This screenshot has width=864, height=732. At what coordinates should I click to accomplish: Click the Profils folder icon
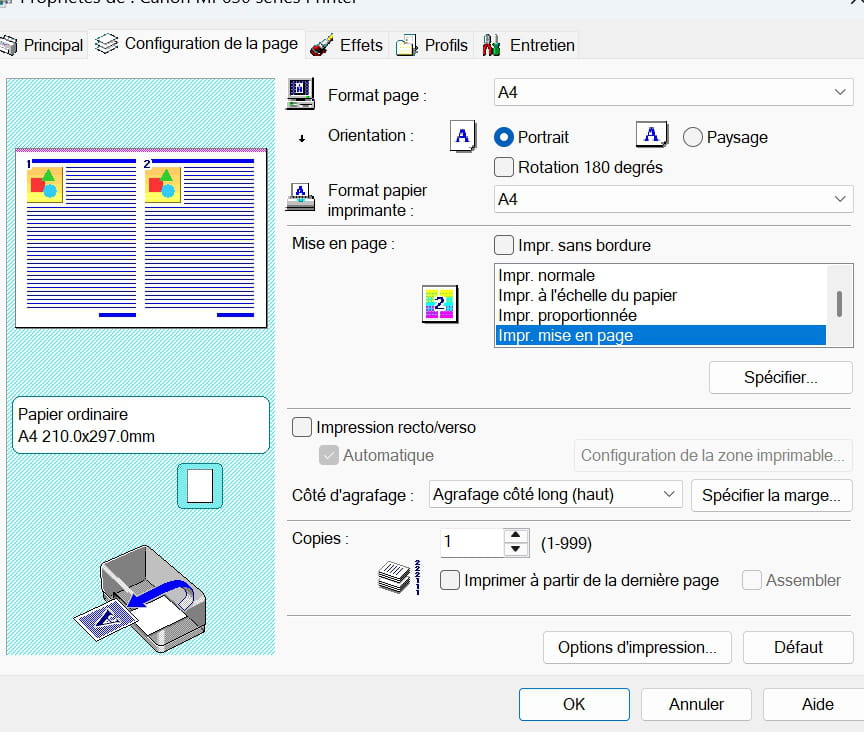pyautogui.click(x=407, y=45)
